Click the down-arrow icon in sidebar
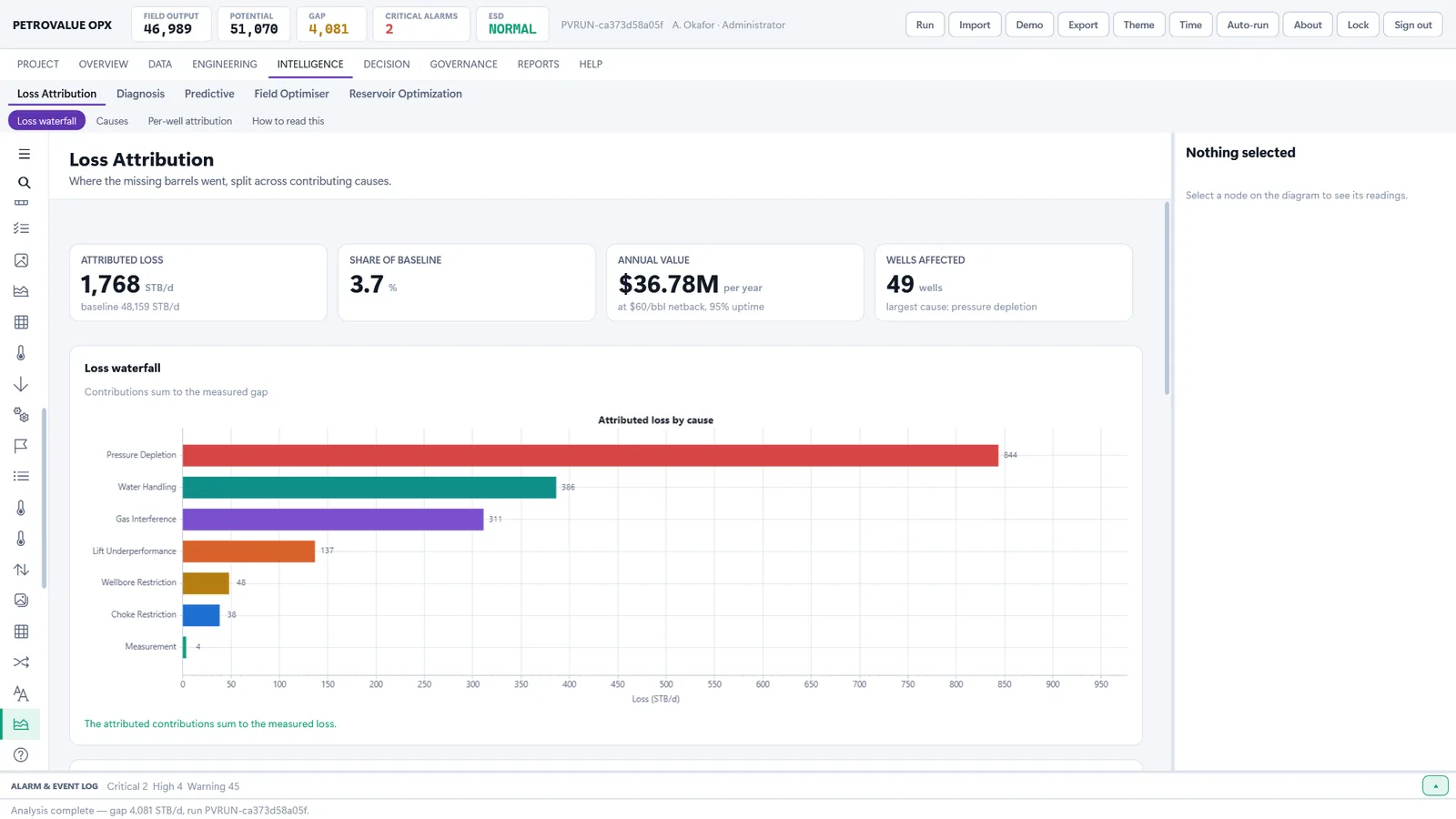The height and width of the screenshot is (819, 1456). tap(21, 384)
